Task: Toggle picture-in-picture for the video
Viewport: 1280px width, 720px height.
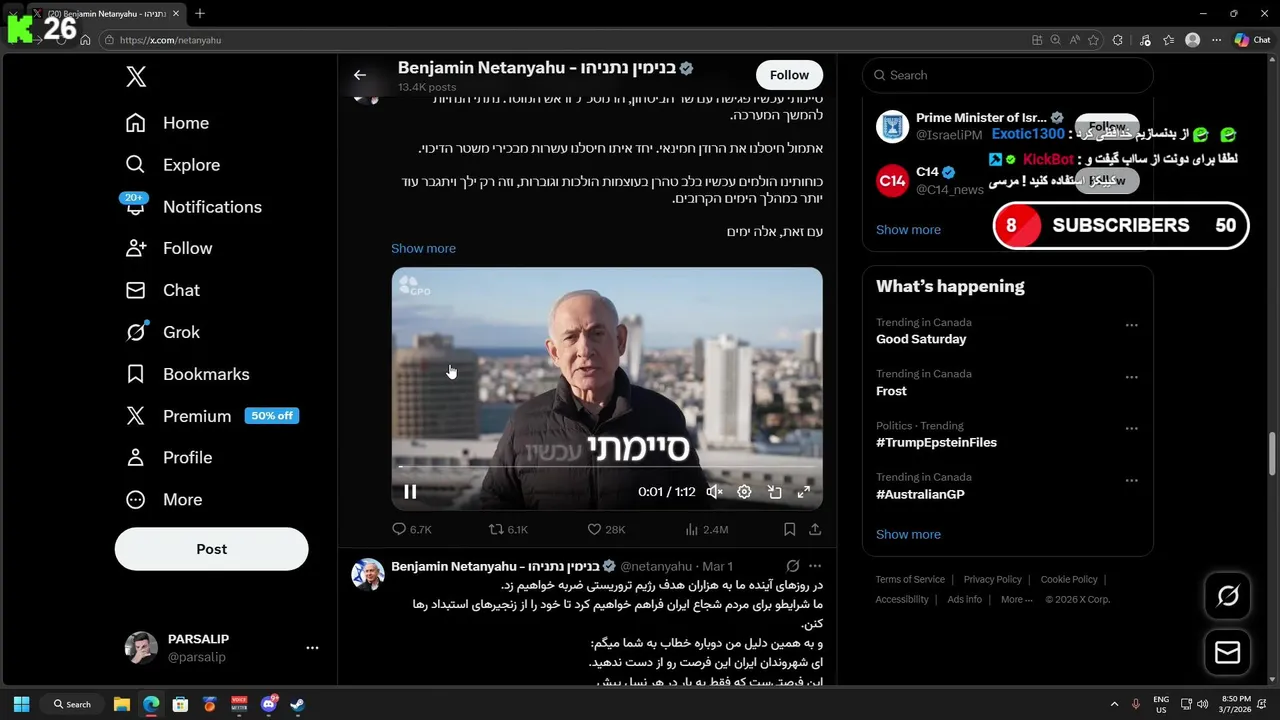Action: 774,492
